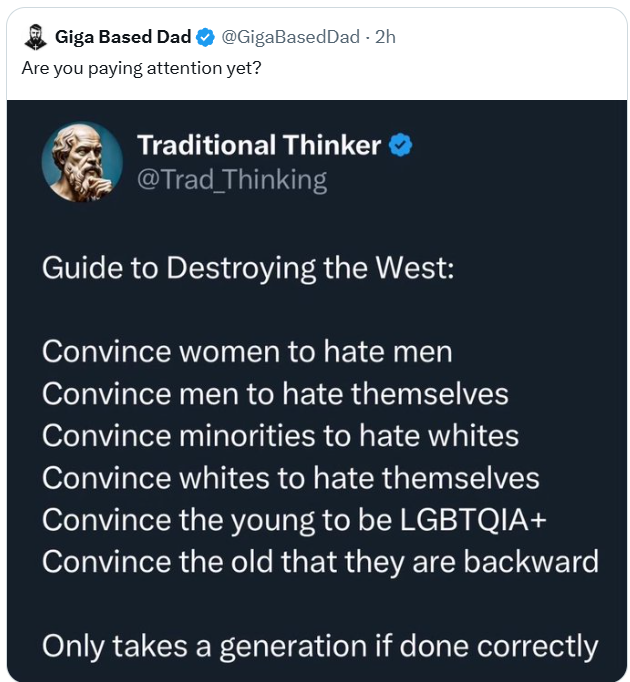The image size is (630, 682).
Task: Click the line "Convince men to hate themselves"
Action: click(275, 394)
